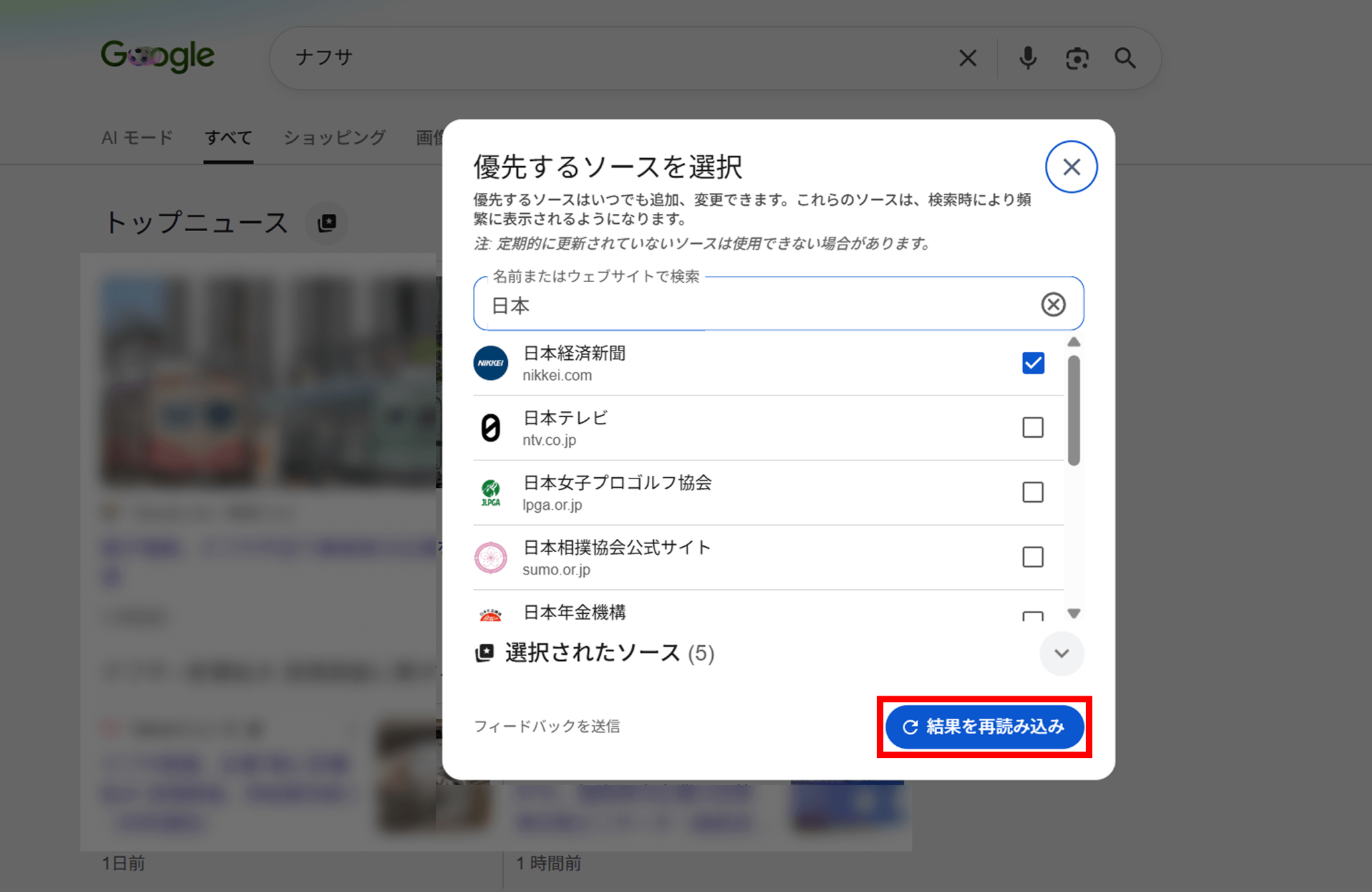
Task: Click 選択されたソース (5) label
Action: click(x=610, y=653)
